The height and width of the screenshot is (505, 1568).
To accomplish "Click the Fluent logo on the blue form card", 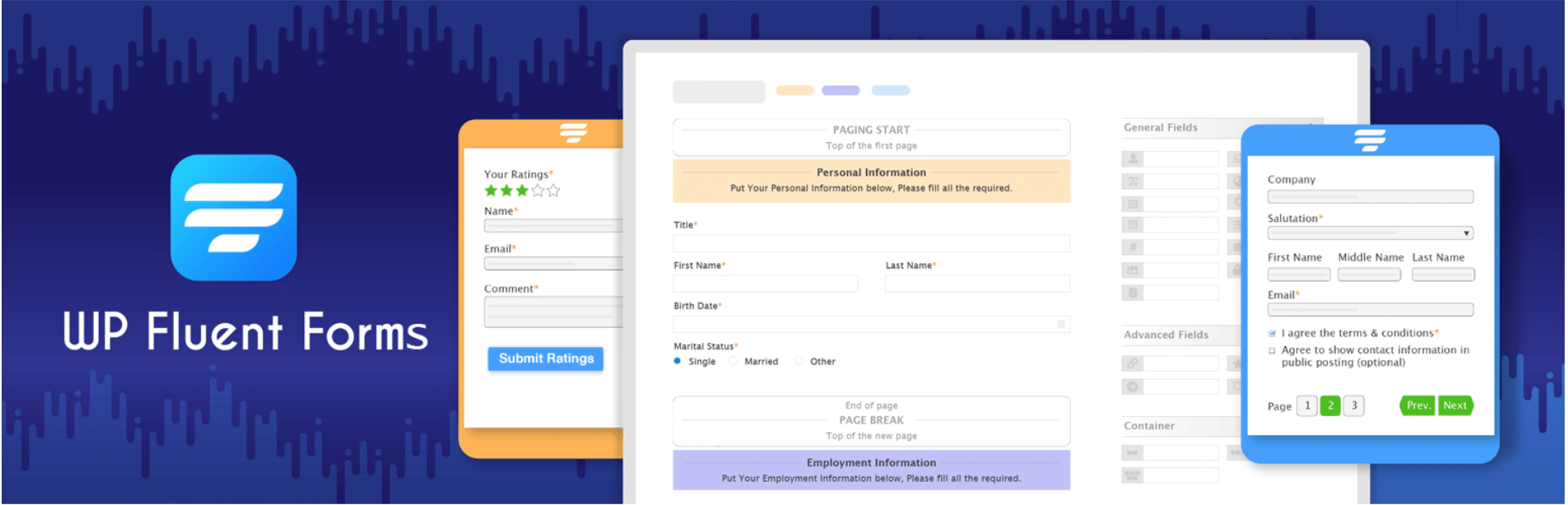I will click(x=1369, y=140).
